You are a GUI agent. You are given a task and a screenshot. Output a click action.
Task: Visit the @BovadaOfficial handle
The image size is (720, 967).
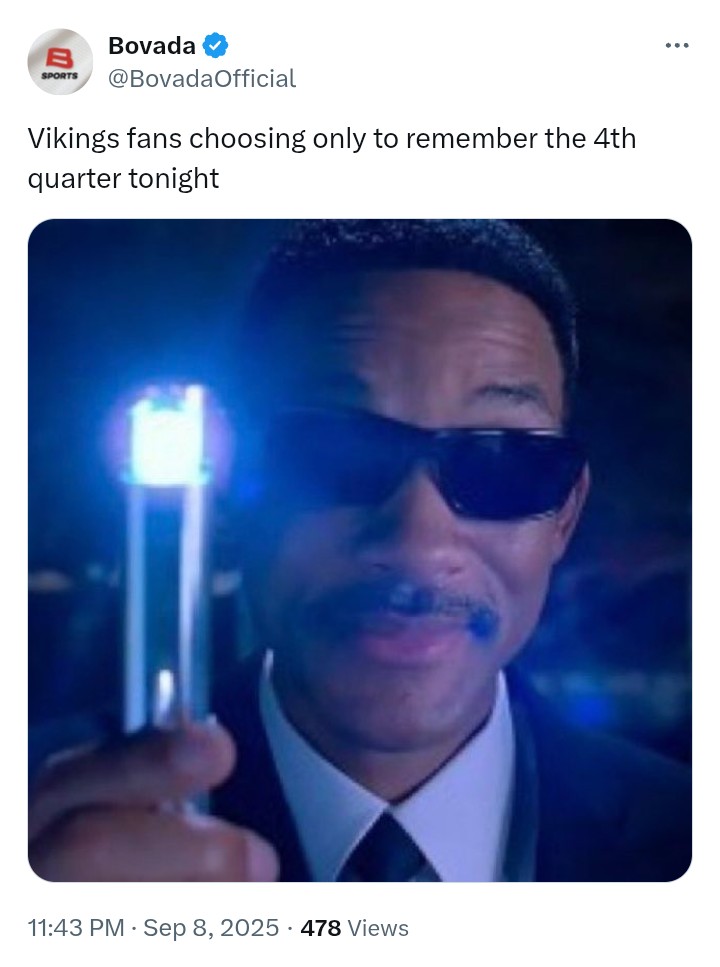coord(202,78)
